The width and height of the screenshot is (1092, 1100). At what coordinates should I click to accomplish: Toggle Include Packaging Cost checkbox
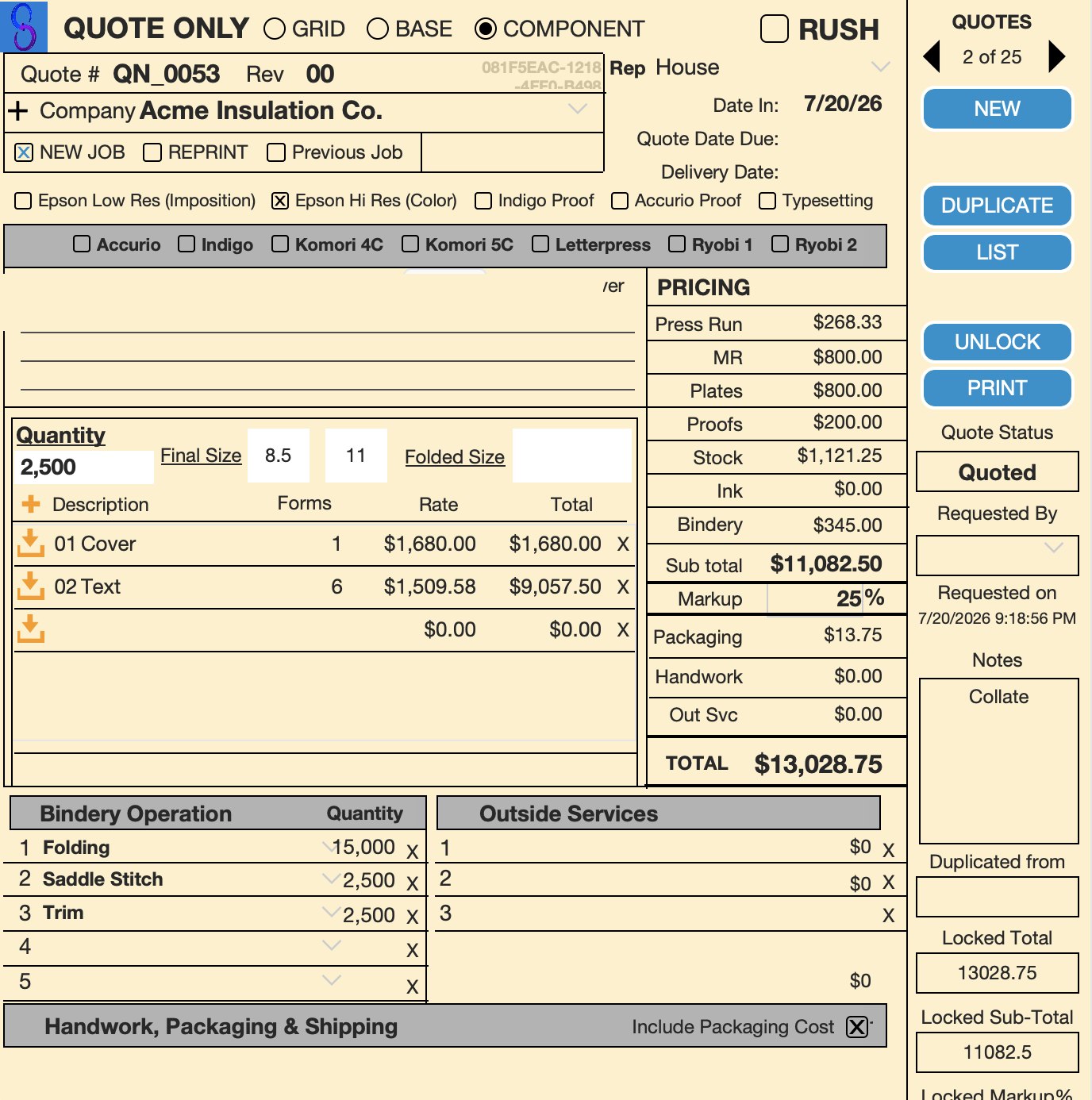(x=857, y=1027)
